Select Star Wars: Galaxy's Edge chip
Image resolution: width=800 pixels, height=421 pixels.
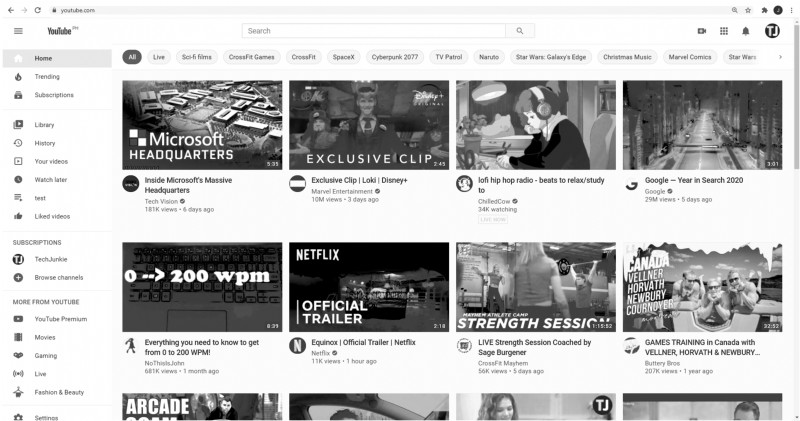(551, 57)
